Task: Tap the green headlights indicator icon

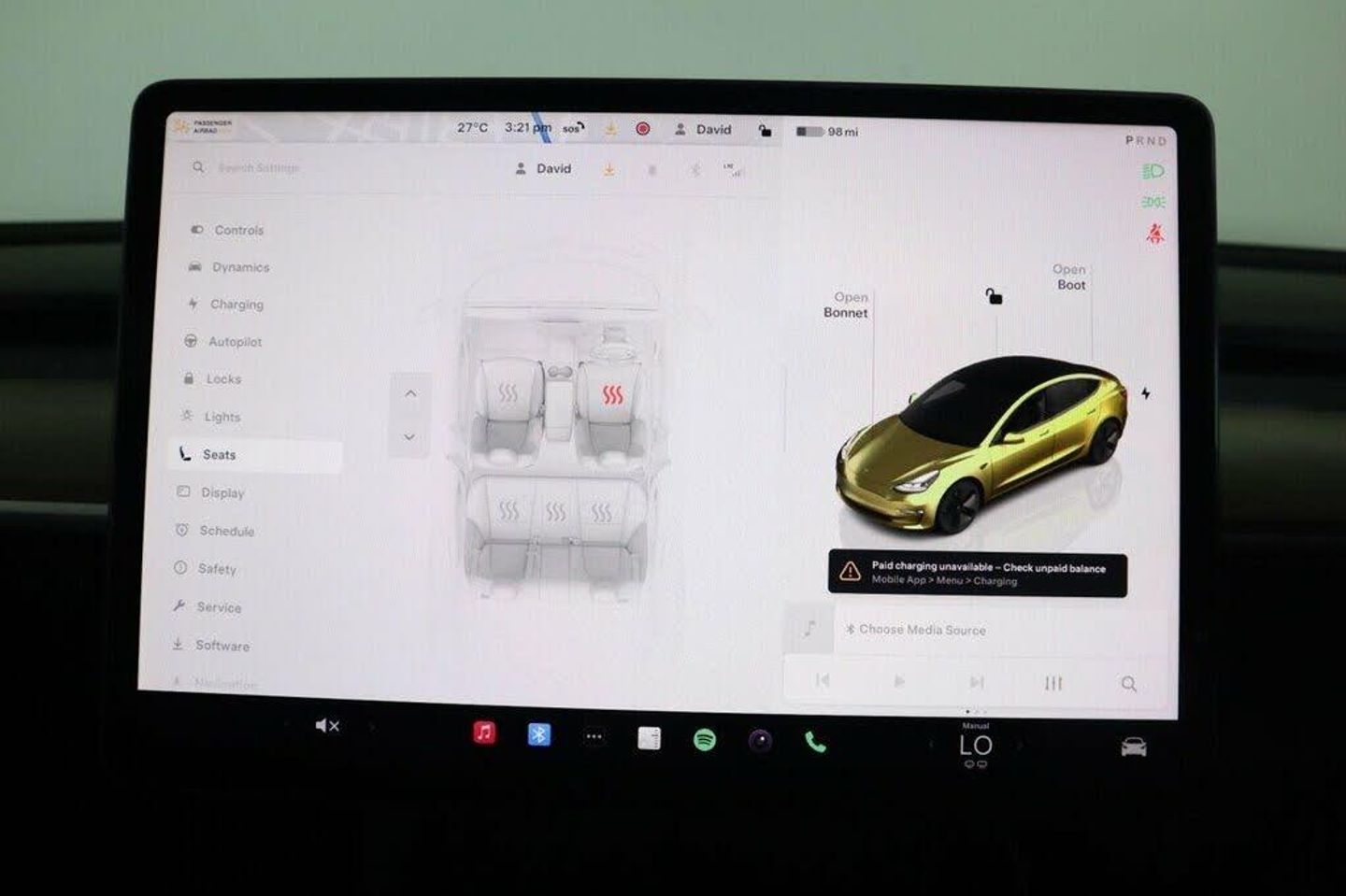Action: click(x=1153, y=171)
